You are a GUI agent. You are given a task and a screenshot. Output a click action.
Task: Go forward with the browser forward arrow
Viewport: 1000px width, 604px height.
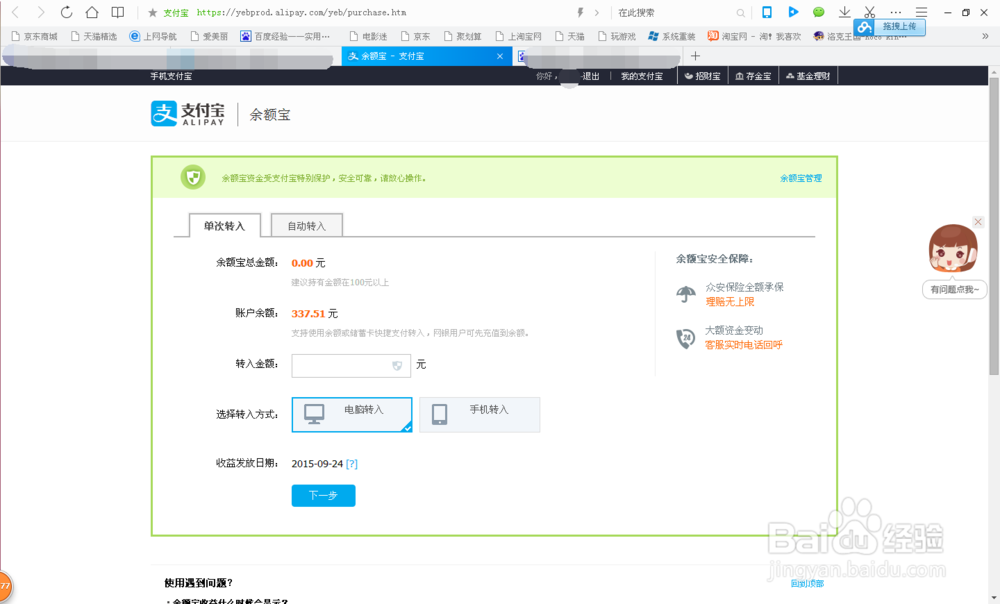(41, 12)
